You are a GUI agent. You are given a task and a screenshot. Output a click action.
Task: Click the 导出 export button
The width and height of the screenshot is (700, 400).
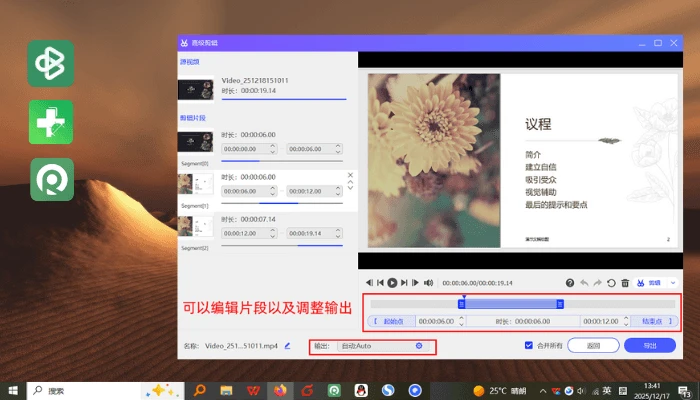pyautogui.click(x=650, y=346)
